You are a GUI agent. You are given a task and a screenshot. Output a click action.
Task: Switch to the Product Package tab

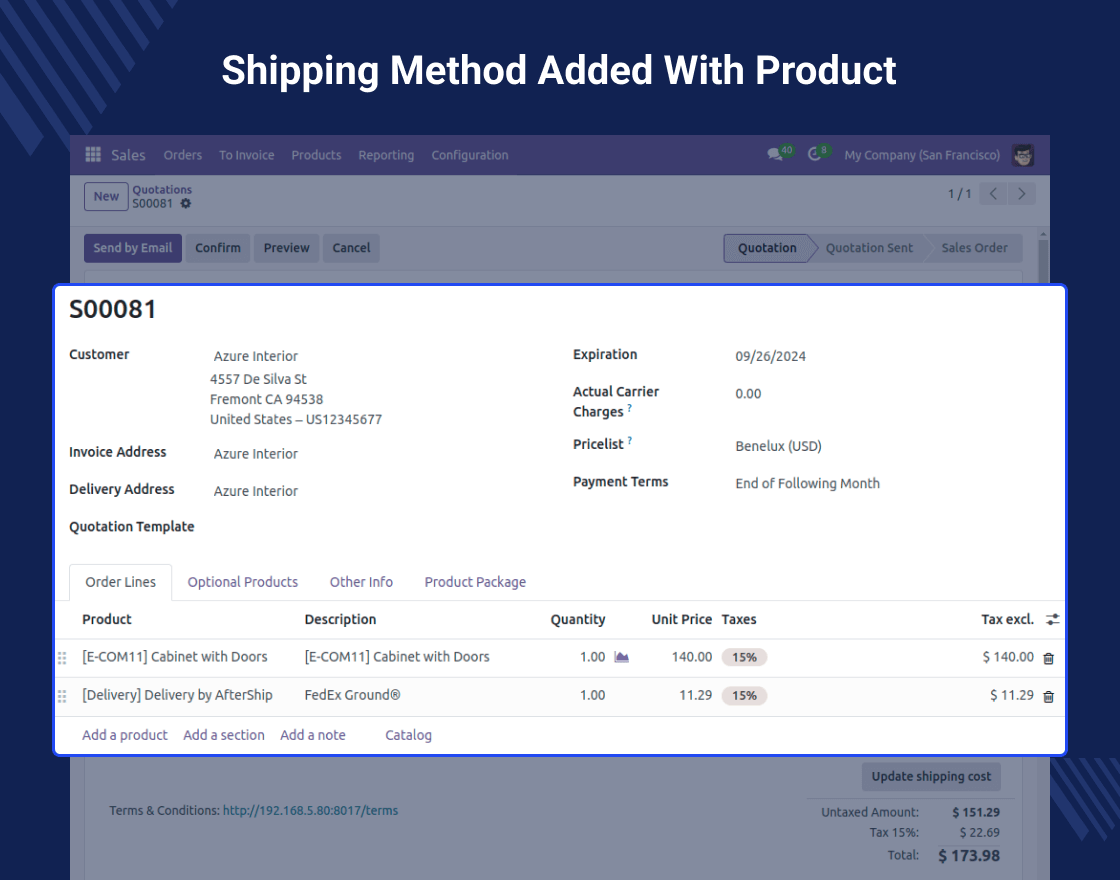[475, 582]
